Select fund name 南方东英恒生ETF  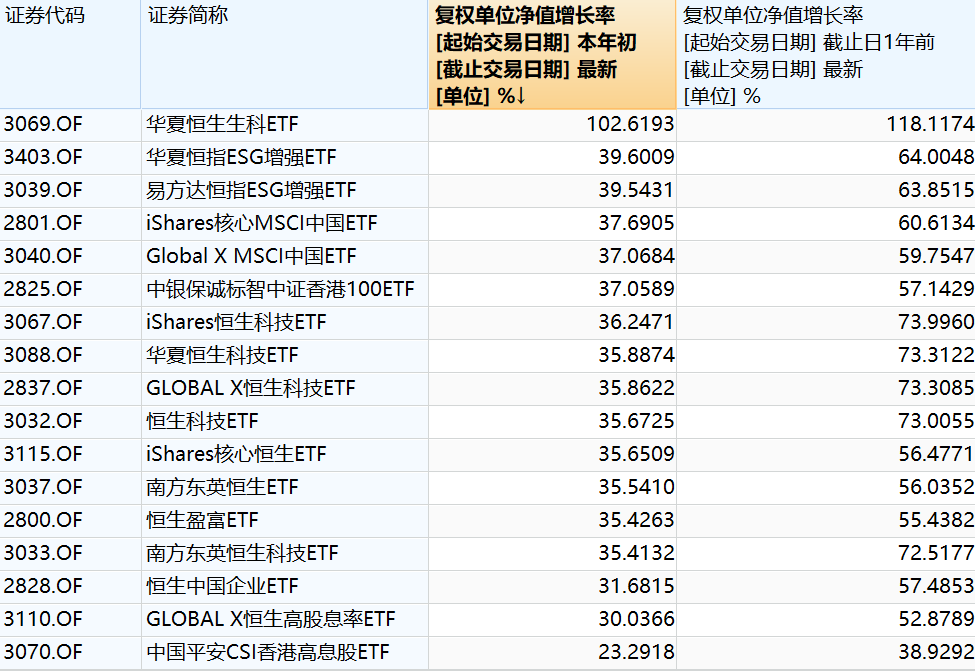pos(222,487)
